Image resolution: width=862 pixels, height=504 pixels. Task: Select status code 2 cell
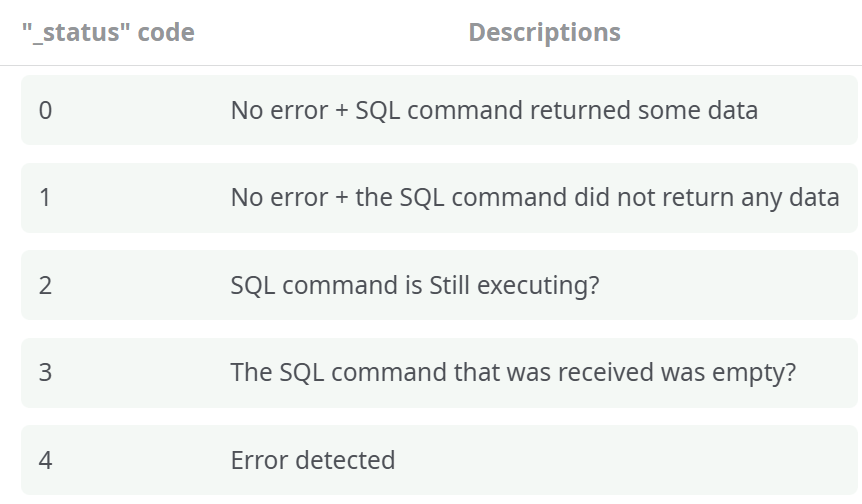tap(45, 285)
